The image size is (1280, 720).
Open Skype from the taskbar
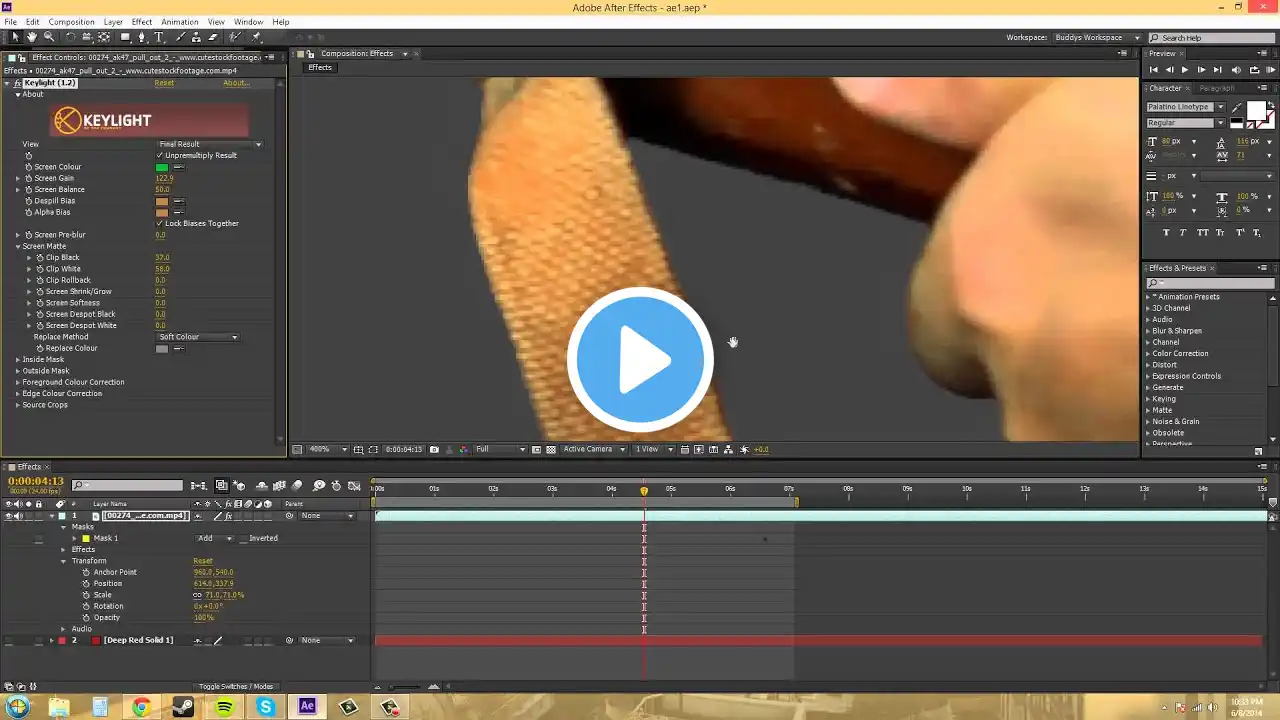click(265, 707)
